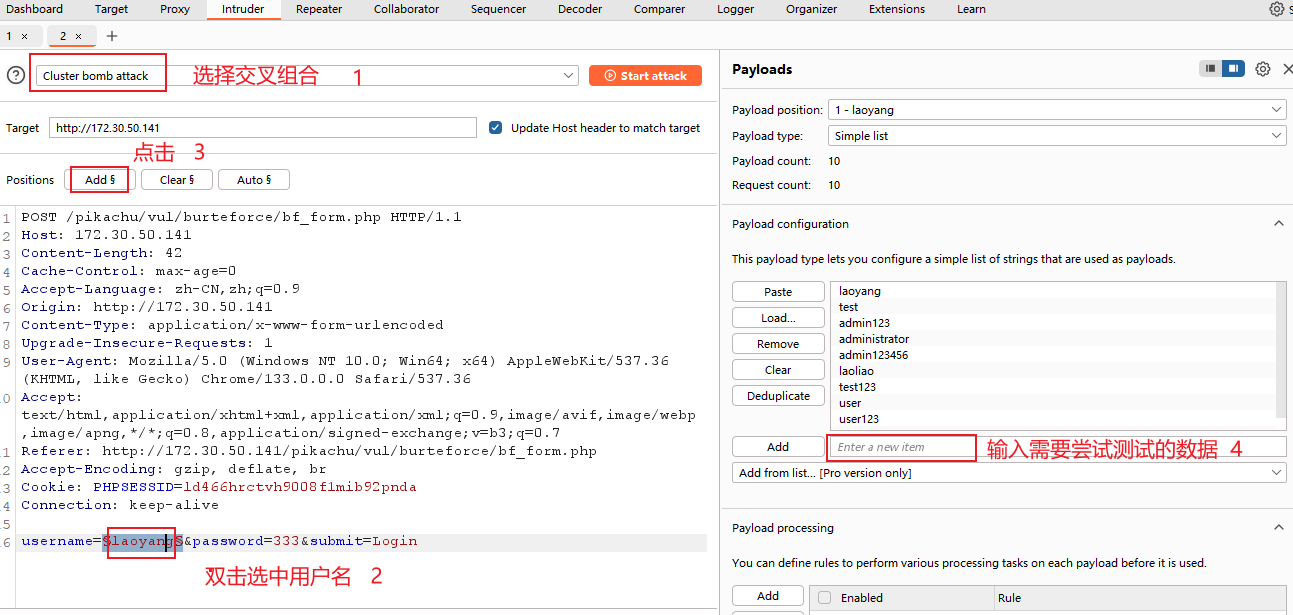Dock Payloads panel to the right side
Screen dimensions: 1293x615
(1233, 69)
